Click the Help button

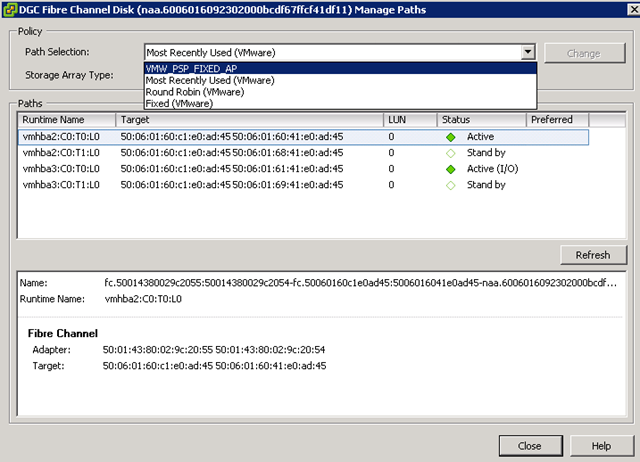pyautogui.click(x=602, y=446)
